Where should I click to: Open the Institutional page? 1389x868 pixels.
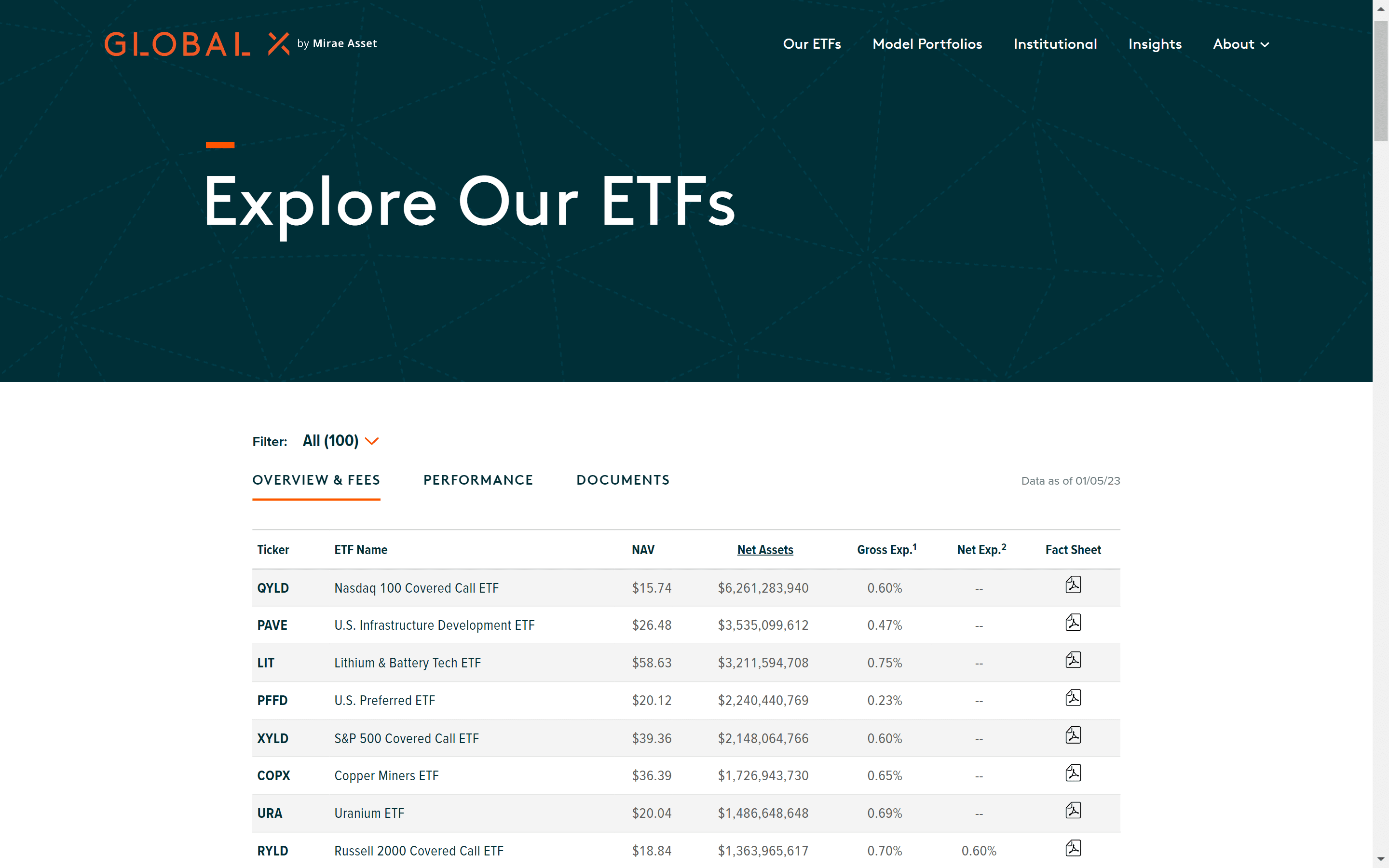point(1055,43)
